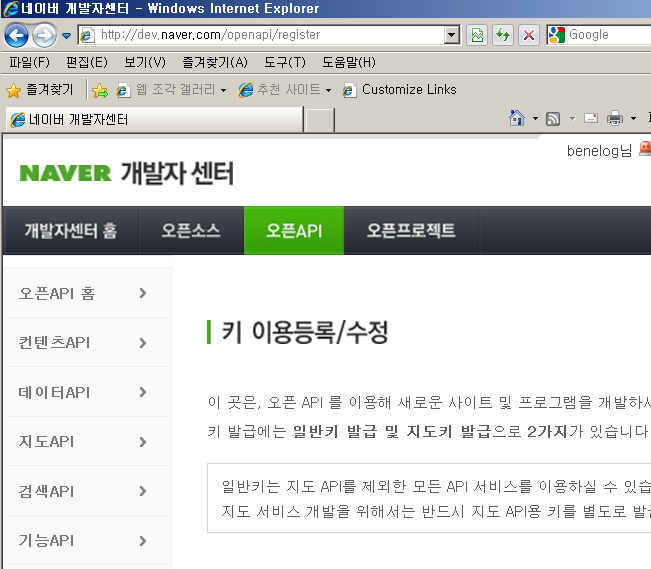Click the NAVER green logo
The height and width of the screenshot is (569, 651).
[65, 173]
